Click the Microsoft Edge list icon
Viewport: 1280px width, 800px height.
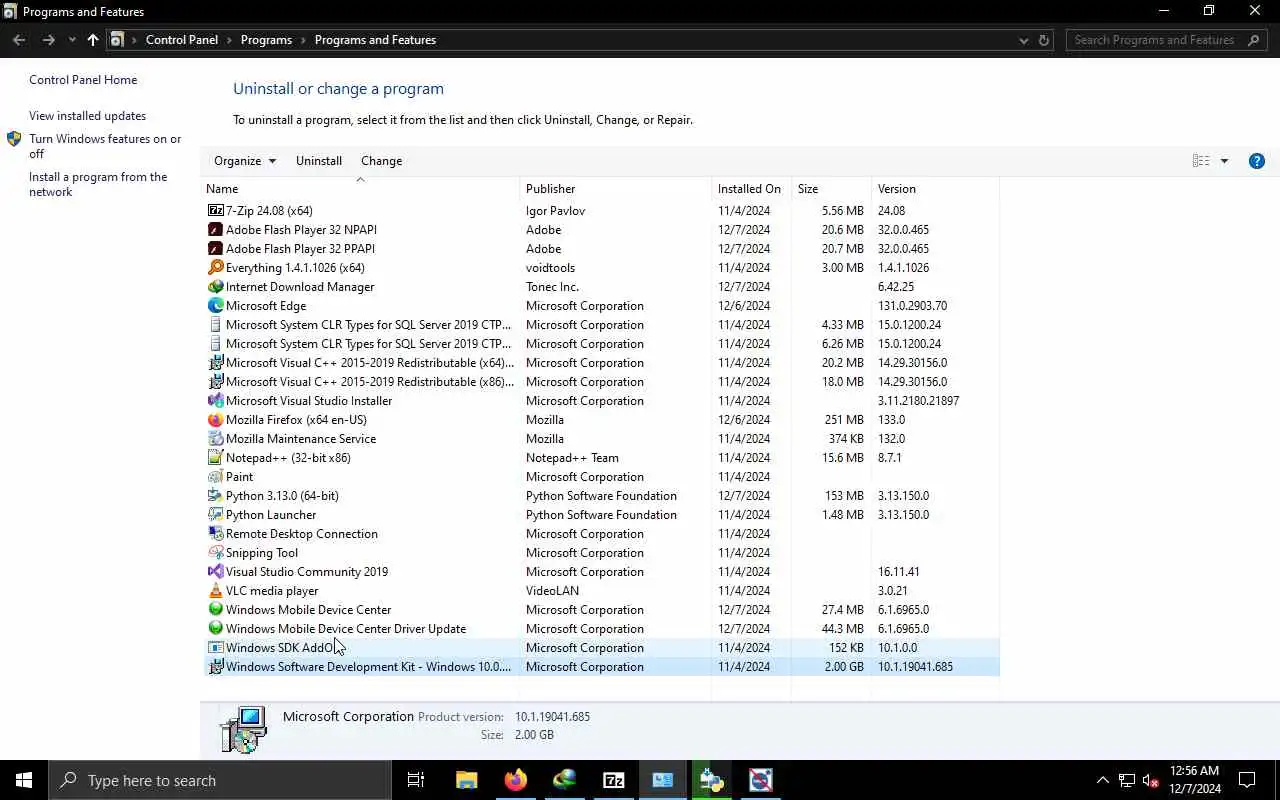(215, 306)
